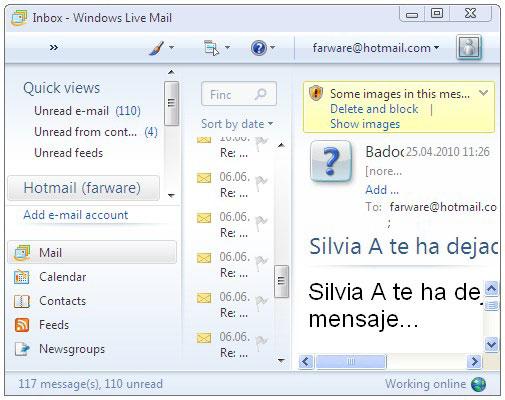Open the paintbrush dropdown arrow
The image size is (505, 400).
click(x=171, y=48)
